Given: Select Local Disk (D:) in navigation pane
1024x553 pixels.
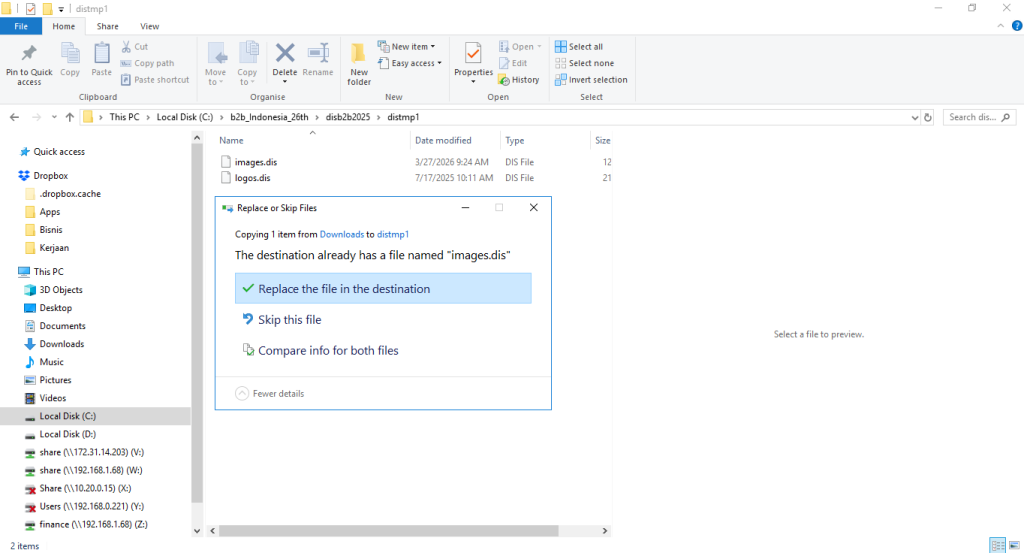Looking at the screenshot, I should click(x=67, y=434).
